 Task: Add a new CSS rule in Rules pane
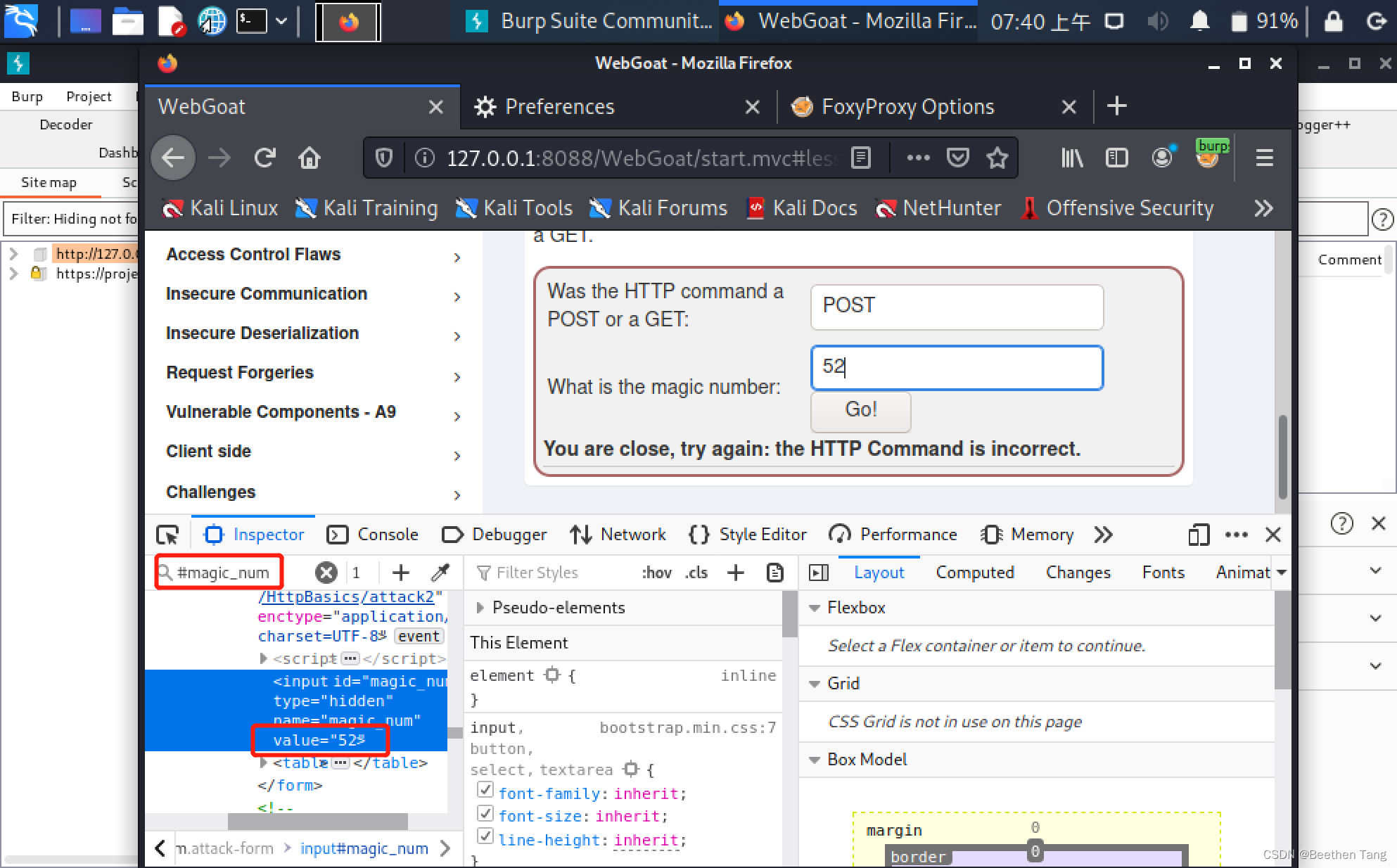click(x=736, y=573)
